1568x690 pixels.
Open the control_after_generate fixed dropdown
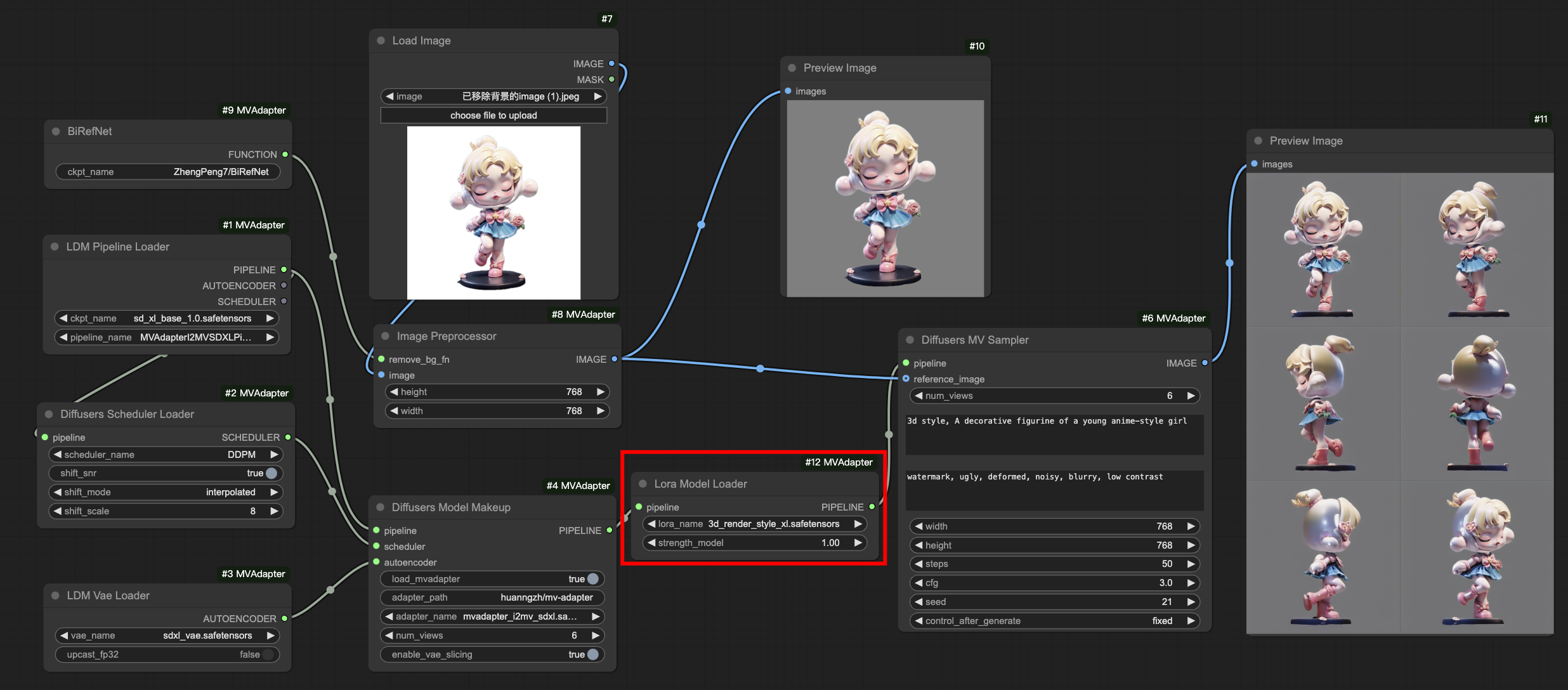tap(1054, 621)
